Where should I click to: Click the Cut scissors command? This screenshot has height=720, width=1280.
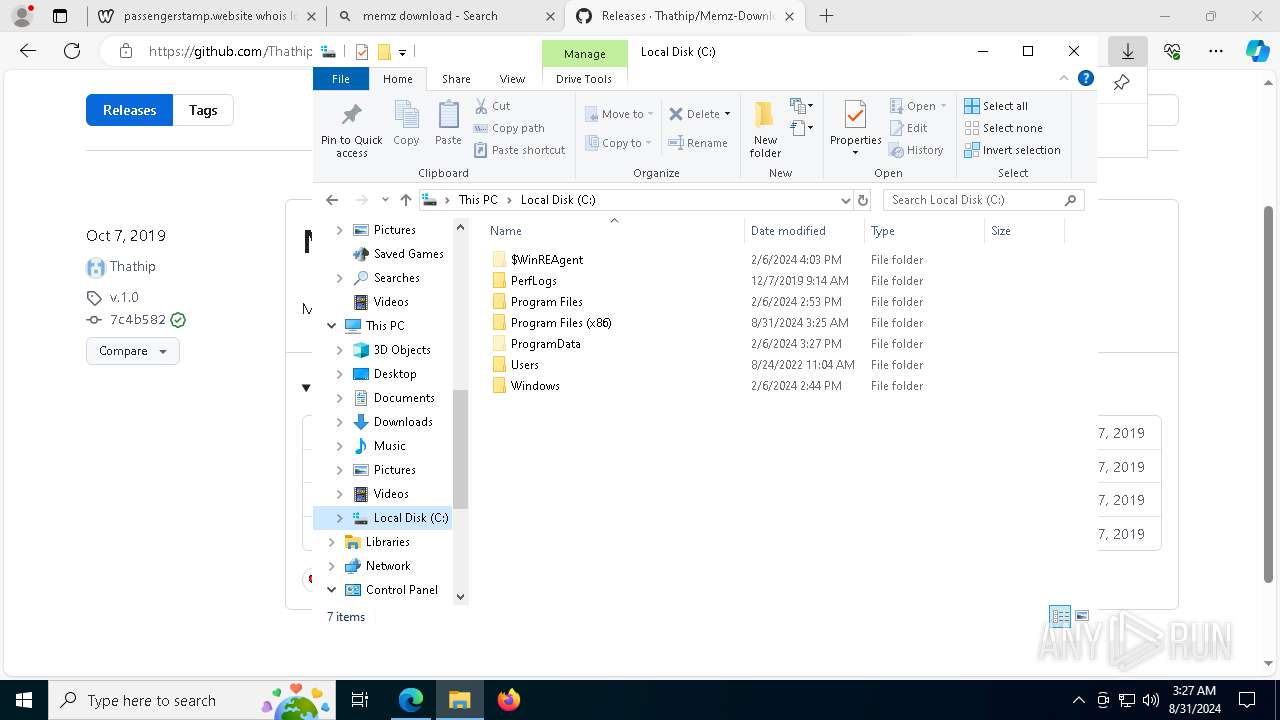click(492, 106)
